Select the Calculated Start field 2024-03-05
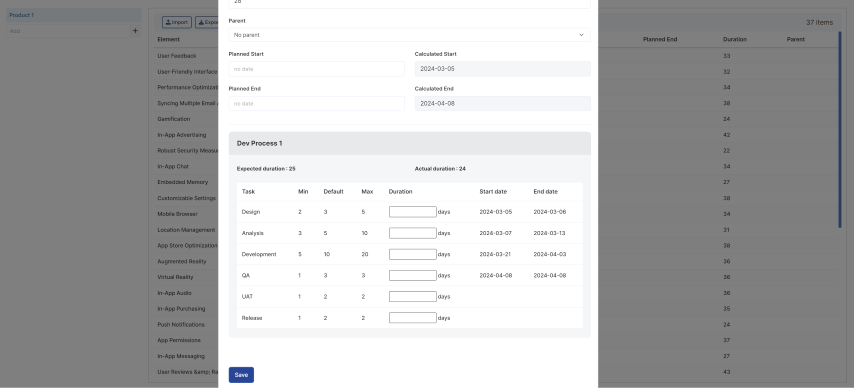This screenshot has width=854, height=388. [503, 69]
